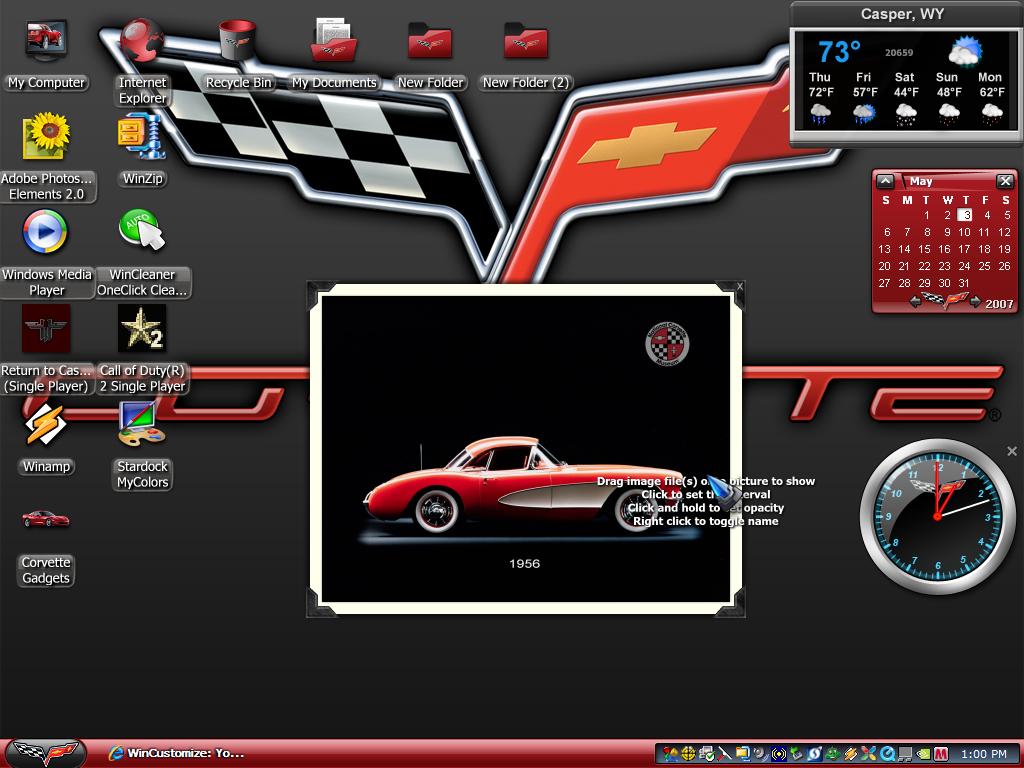The height and width of the screenshot is (768, 1024).
Task: Collapse the calendar widget with up arrow
Action: (885, 181)
